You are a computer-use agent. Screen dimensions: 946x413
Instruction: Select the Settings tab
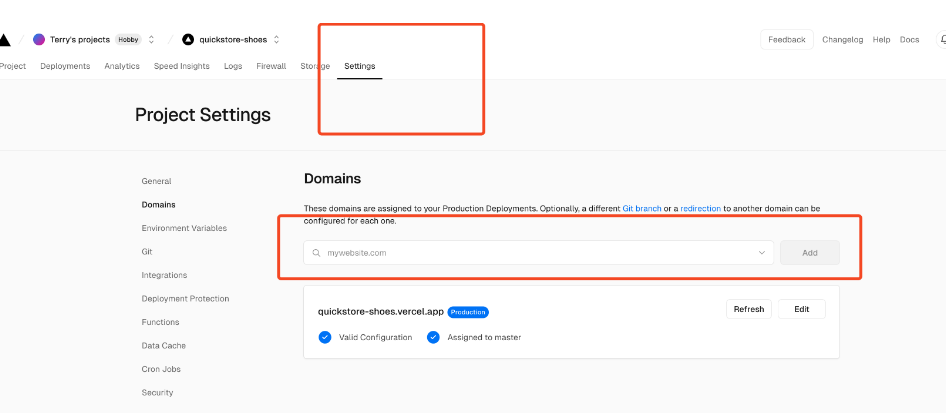pos(360,66)
